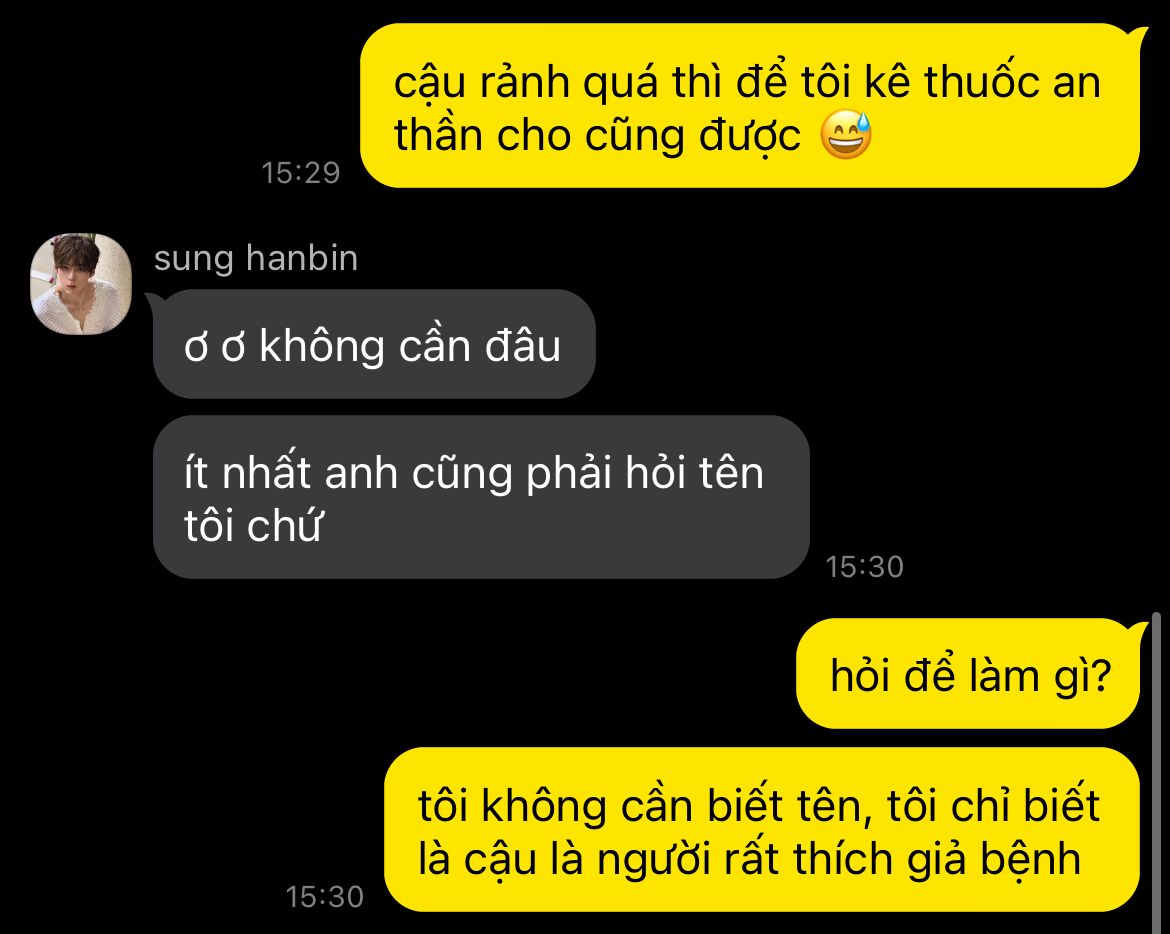Select the gray message ơ ơ không cần đâu

coord(374,344)
